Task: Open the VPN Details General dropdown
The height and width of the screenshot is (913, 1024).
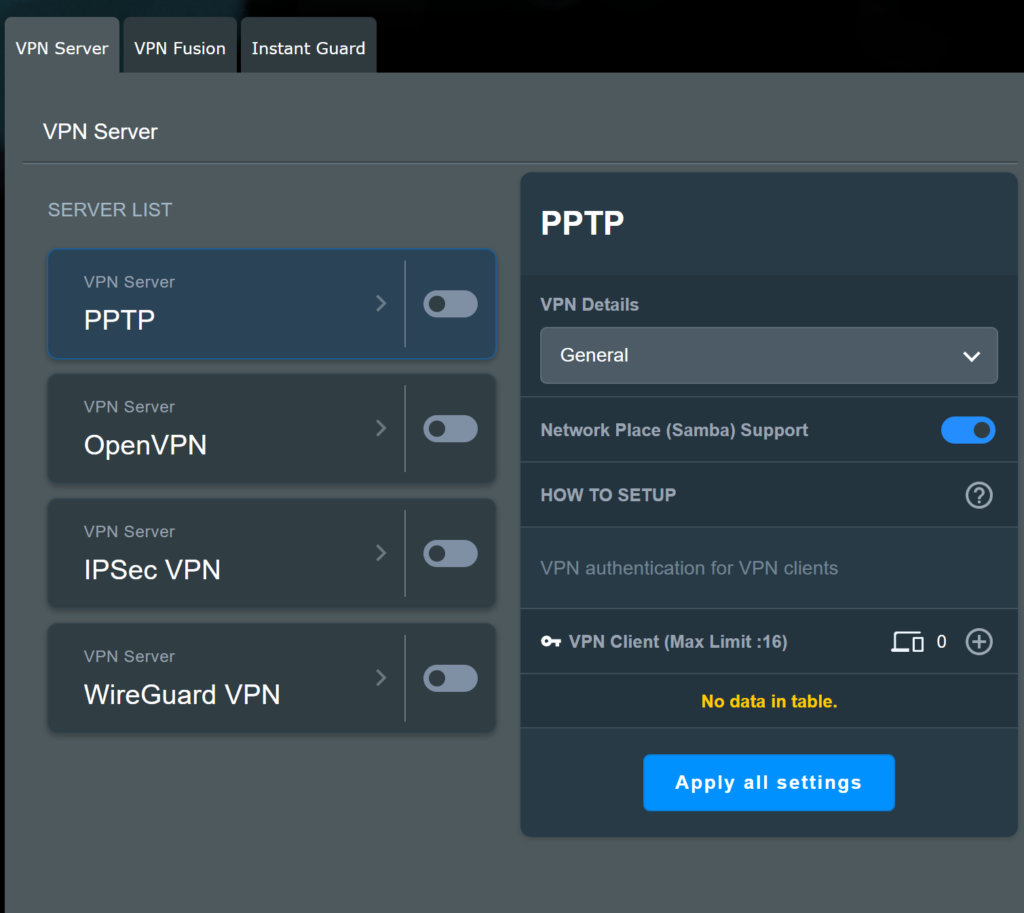Action: (769, 355)
